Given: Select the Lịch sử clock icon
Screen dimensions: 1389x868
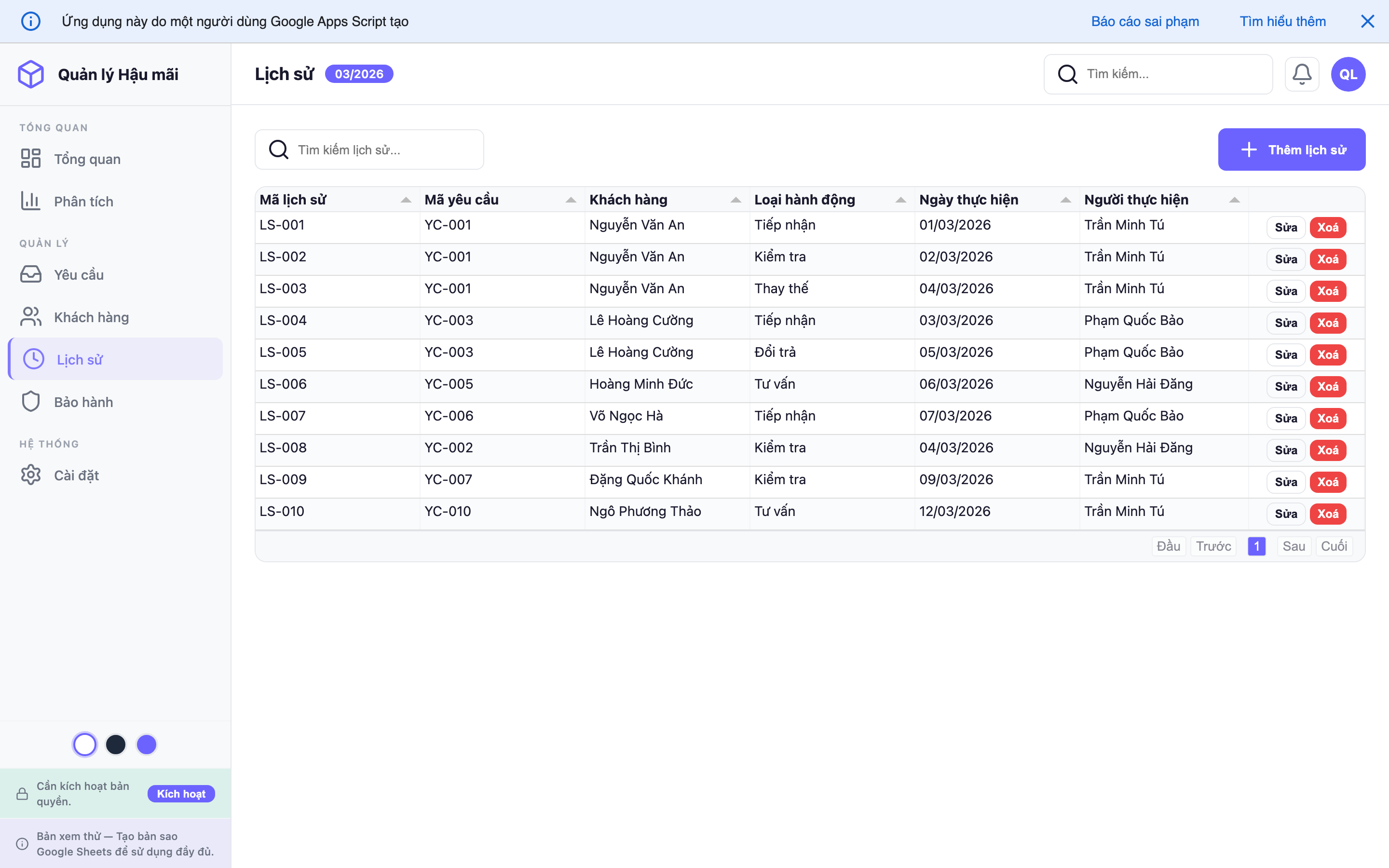Looking at the screenshot, I should pyautogui.click(x=33, y=359).
